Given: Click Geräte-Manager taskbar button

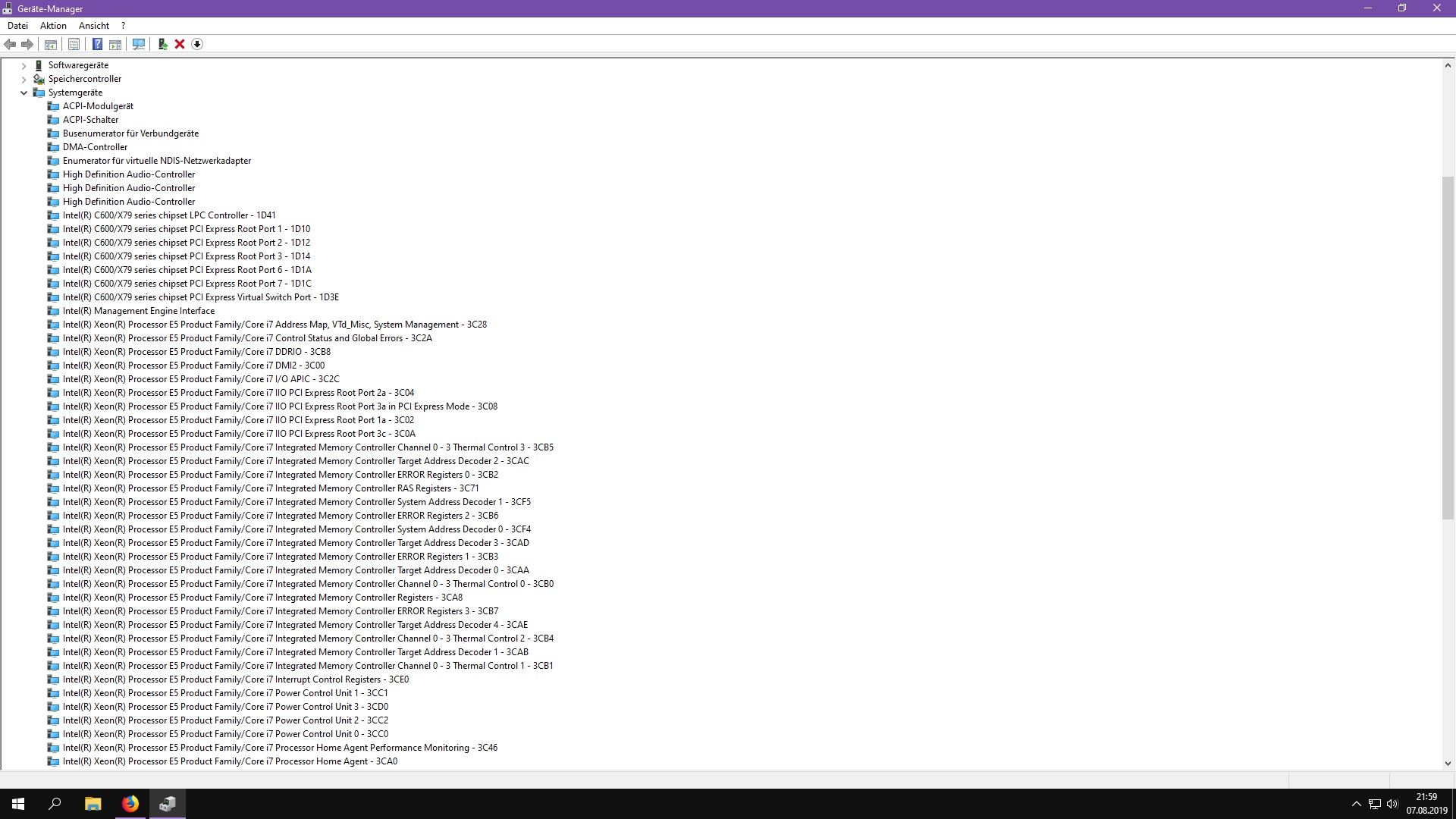Looking at the screenshot, I should pyautogui.click(x=168, y=804).
